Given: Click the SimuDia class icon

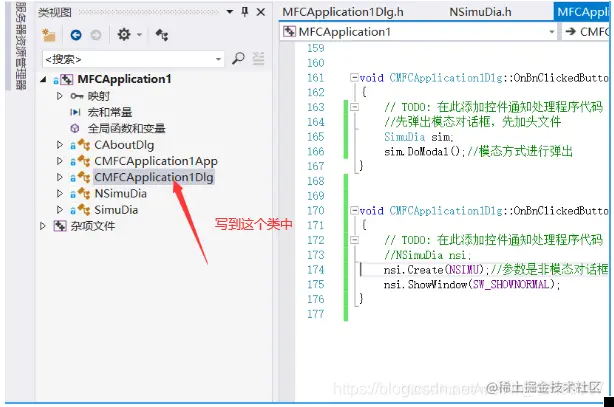Looking at the screenshot, I should pos(83,210).
